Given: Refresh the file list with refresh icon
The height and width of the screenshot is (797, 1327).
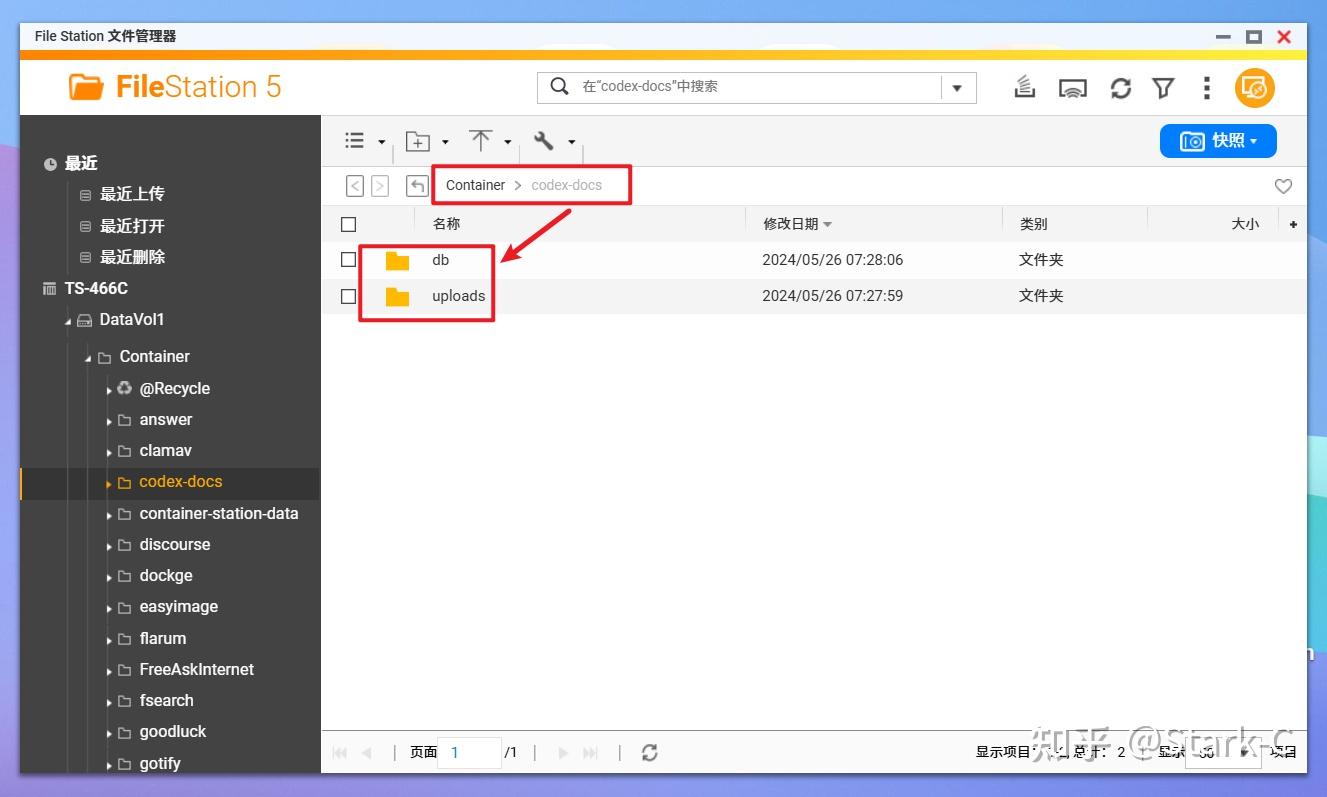Looking at the screenshot, I should (1120, 87).
